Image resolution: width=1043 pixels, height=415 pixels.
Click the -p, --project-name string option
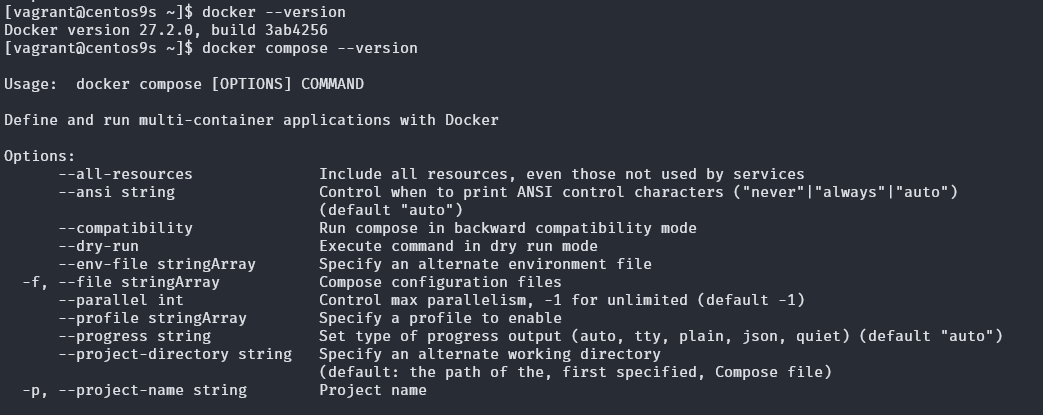point(134,390)
